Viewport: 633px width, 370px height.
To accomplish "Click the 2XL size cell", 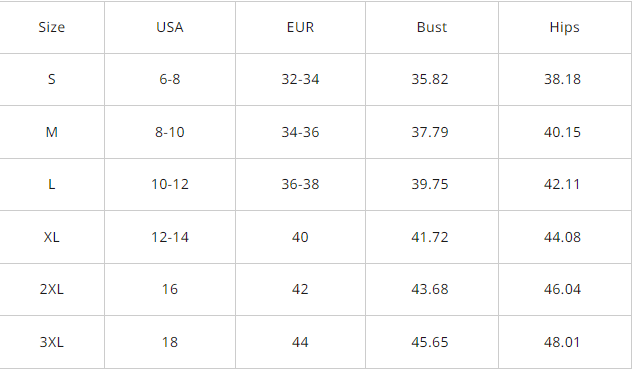I will [x=52, y=289].
